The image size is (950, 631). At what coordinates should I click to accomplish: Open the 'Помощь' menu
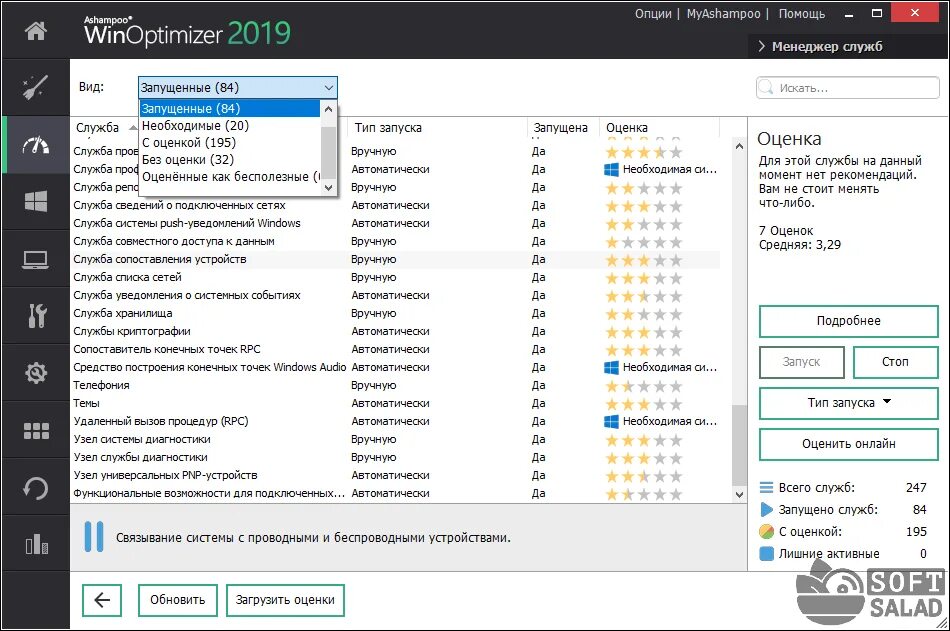[x=802, y=13]
